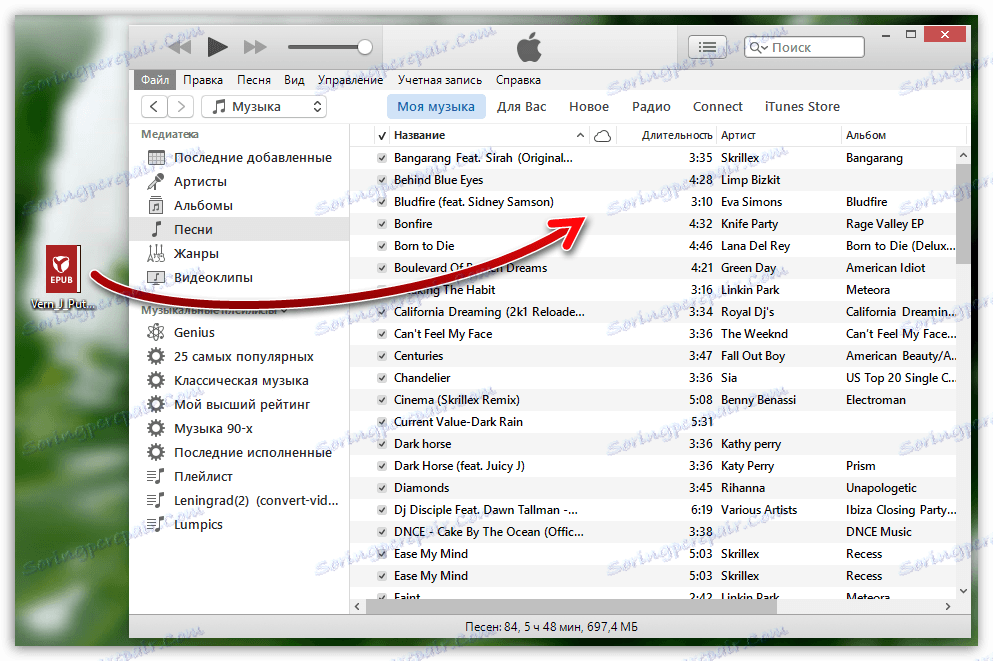The width and height of the screenshot is (993, 661).
Task: Switch to the Новое tab
Action: pyautogui.click(x=588, y=106)
